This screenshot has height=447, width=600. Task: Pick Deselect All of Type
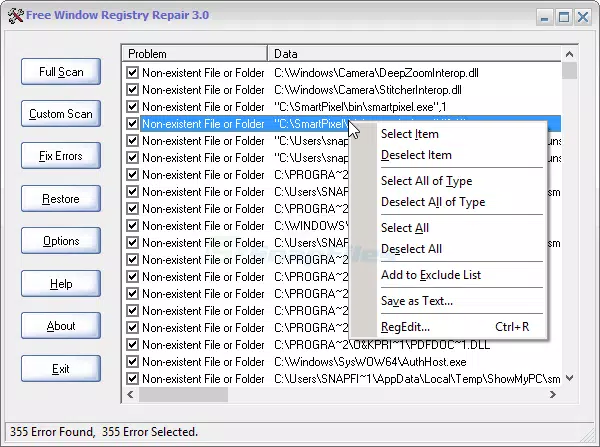click(x=433, y=202)
